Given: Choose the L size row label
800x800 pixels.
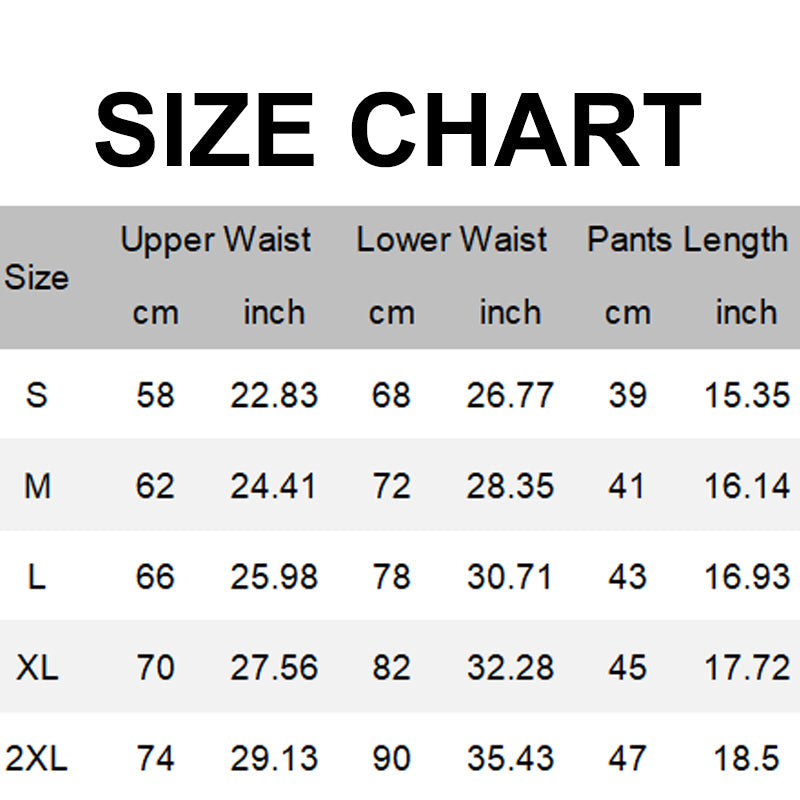Looking at the screenshot, I should (x=37, y=577).
